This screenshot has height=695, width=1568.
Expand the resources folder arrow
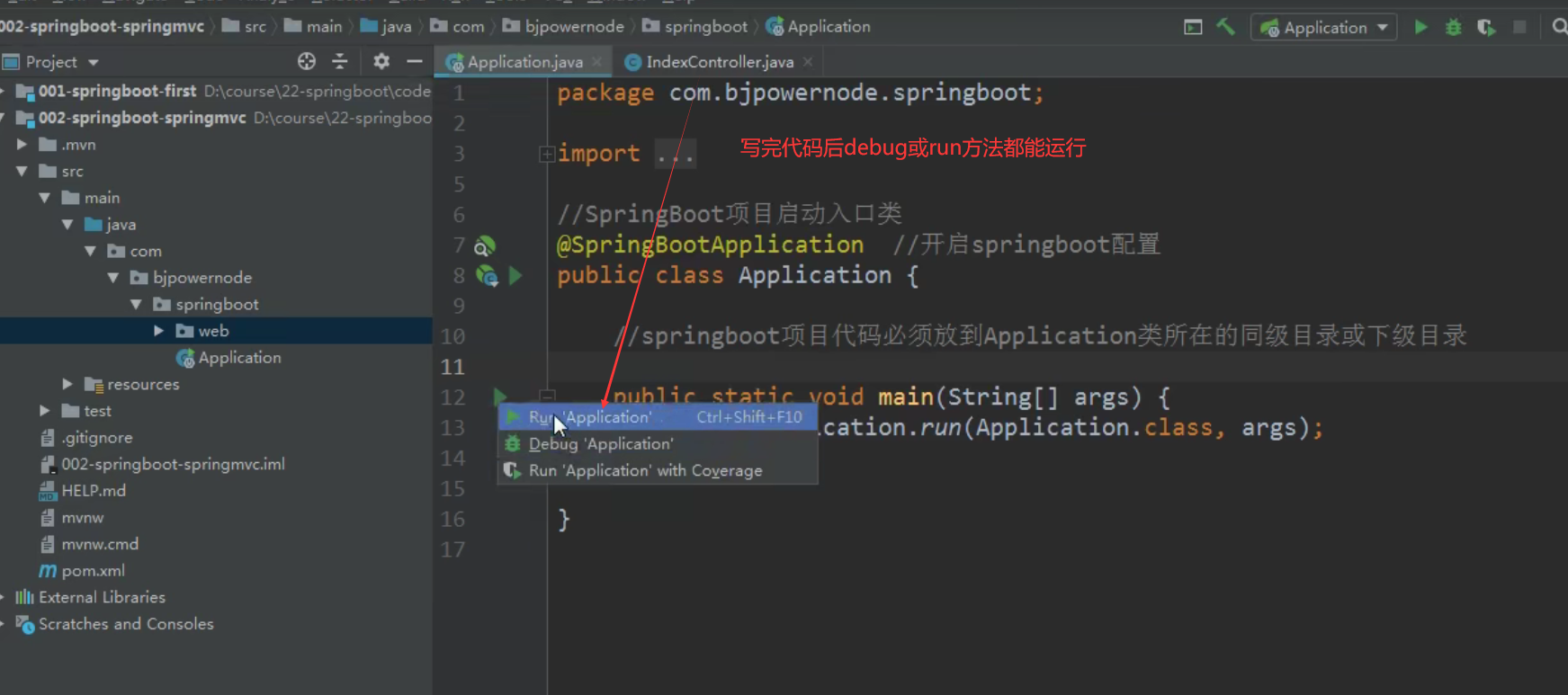click(67, 384)
